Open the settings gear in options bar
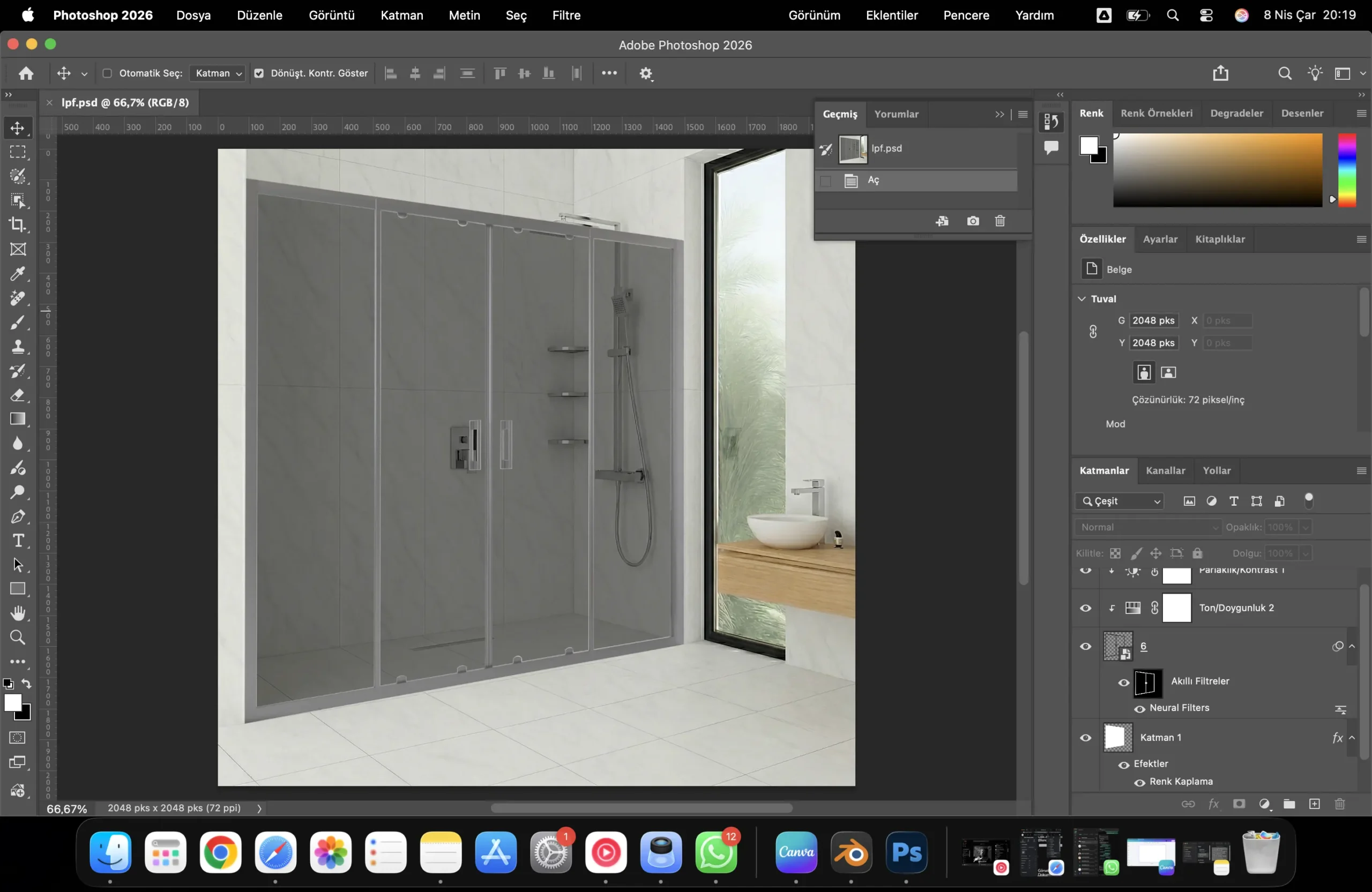Viewport: 1372px width, 892px height. 646,74
